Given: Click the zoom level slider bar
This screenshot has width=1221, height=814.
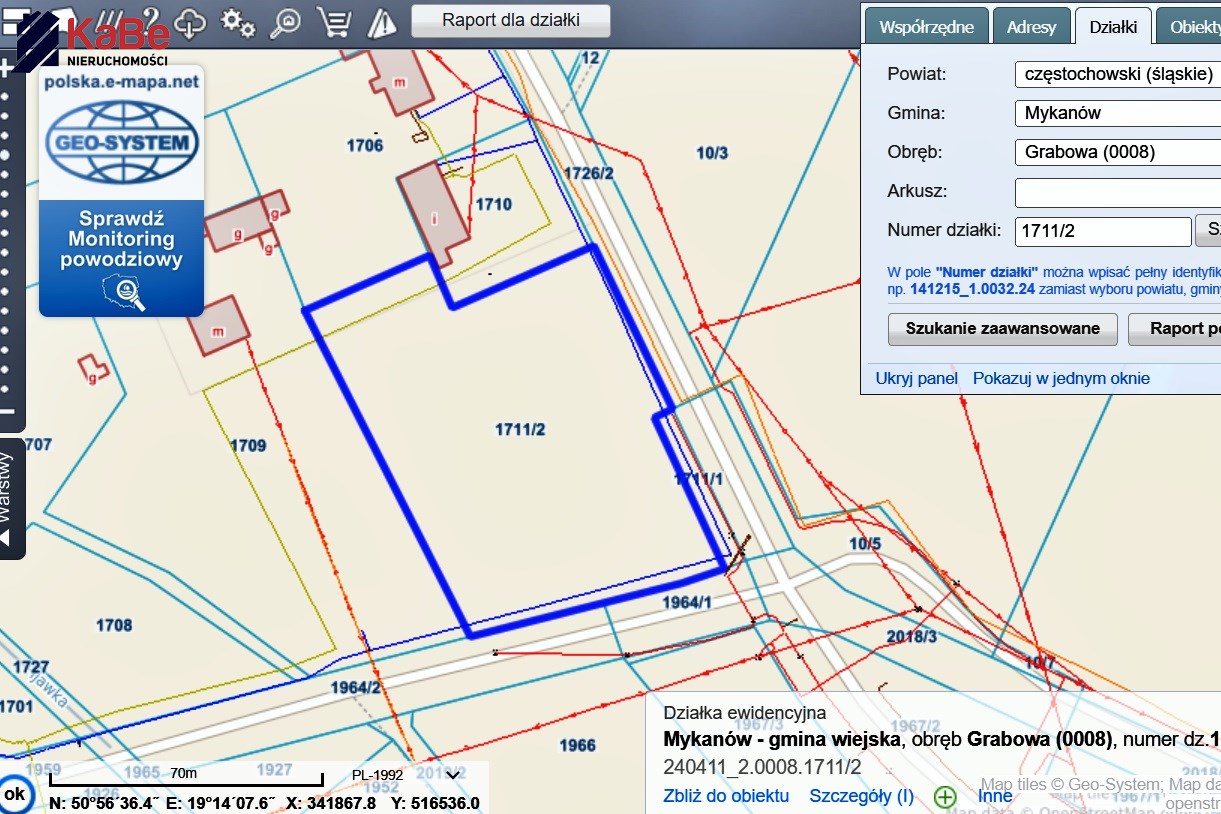Looking at the screenshot, I should point(7,240).
